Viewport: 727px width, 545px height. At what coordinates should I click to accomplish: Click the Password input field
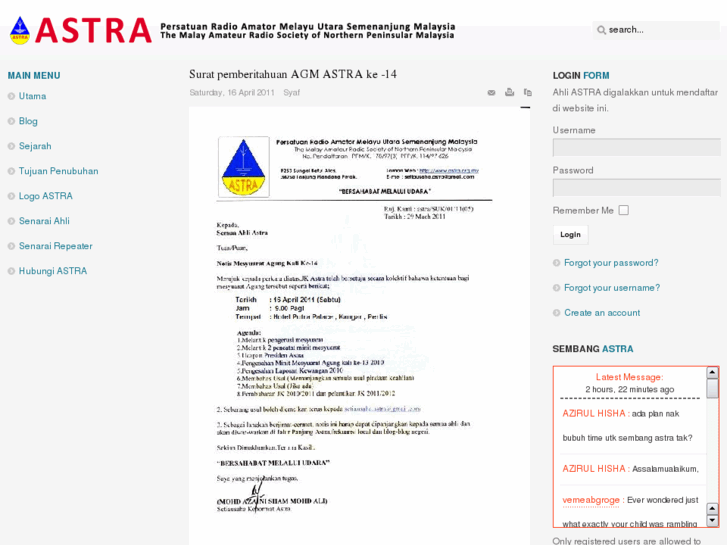coord(637,188)
